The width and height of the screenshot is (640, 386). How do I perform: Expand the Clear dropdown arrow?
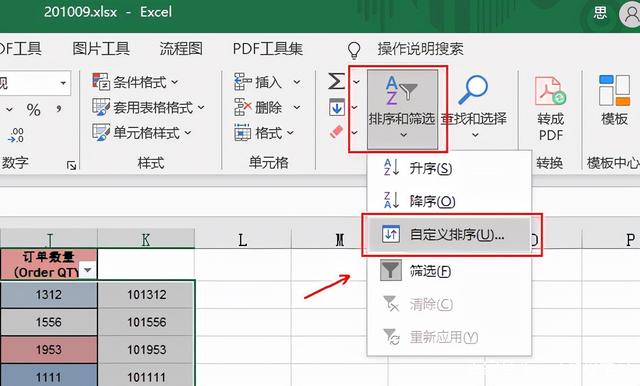[x=354, y=132]
